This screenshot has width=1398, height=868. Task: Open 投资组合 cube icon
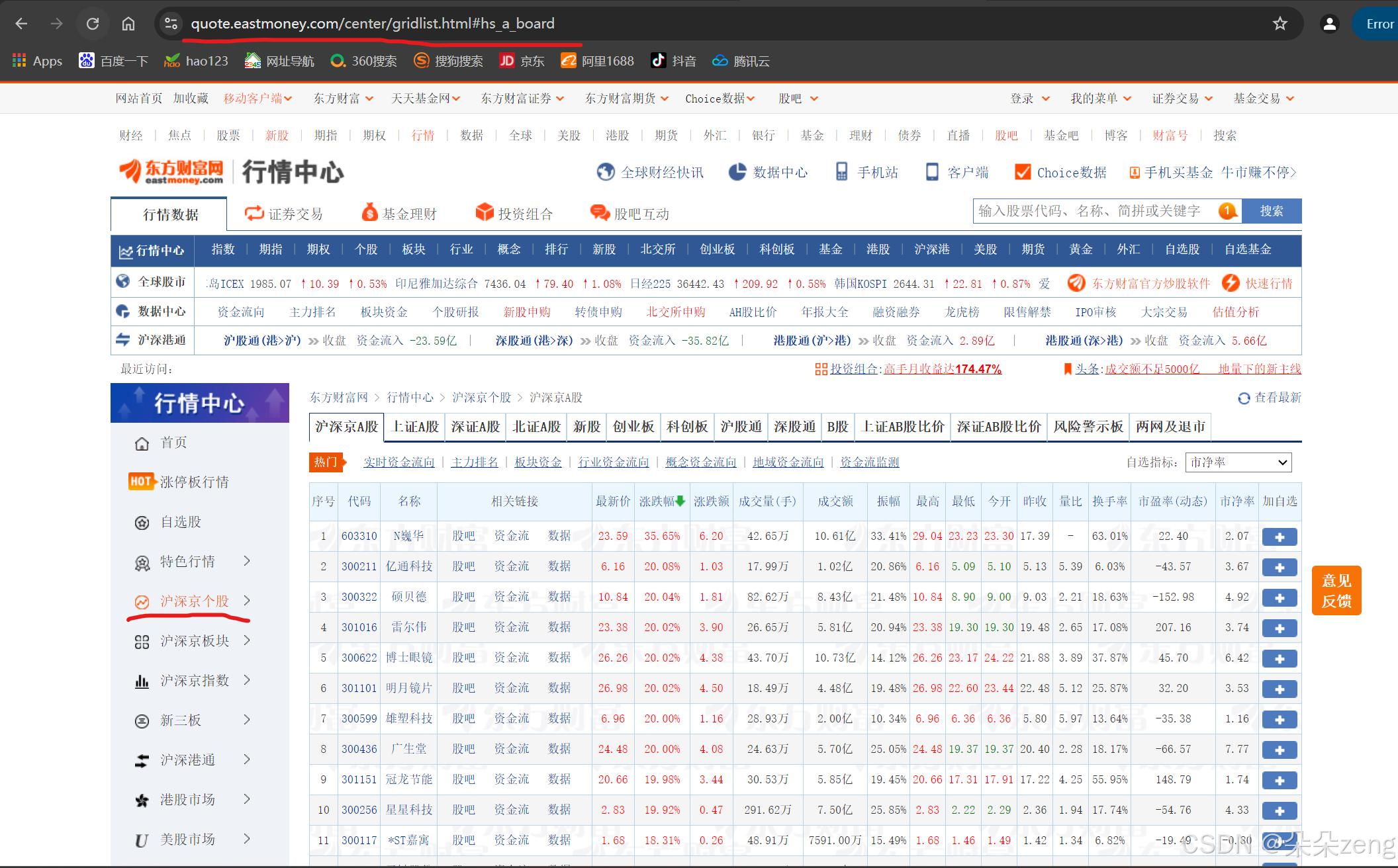[x=514, y=214]
